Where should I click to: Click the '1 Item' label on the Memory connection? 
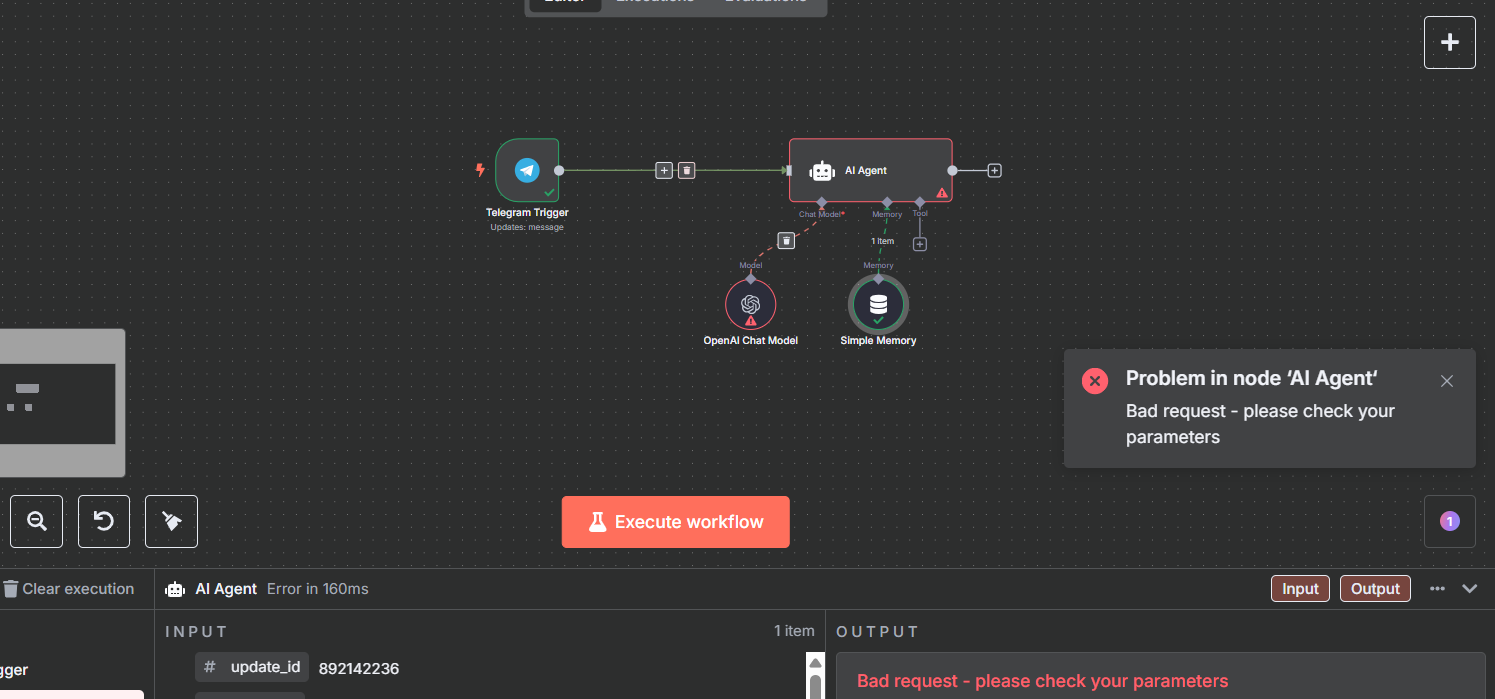882,241
